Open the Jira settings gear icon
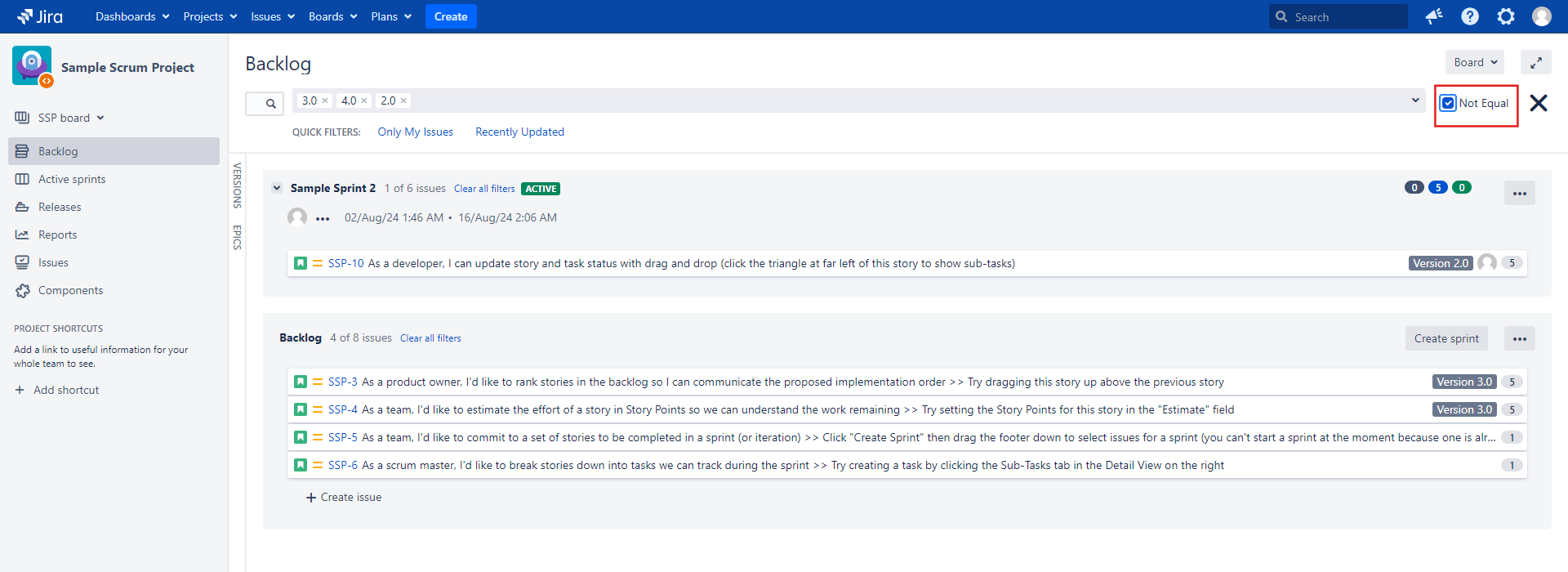 (1506, 16)
